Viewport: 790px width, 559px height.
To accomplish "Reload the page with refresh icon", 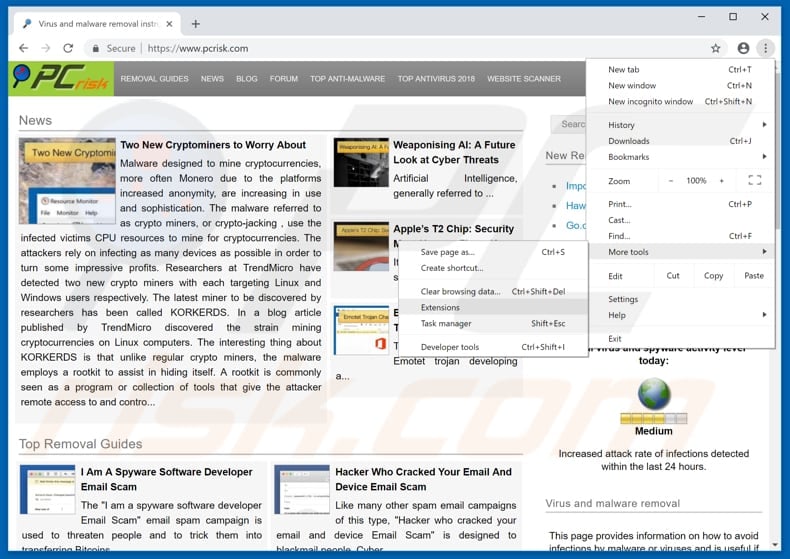I will pos(68,48).
